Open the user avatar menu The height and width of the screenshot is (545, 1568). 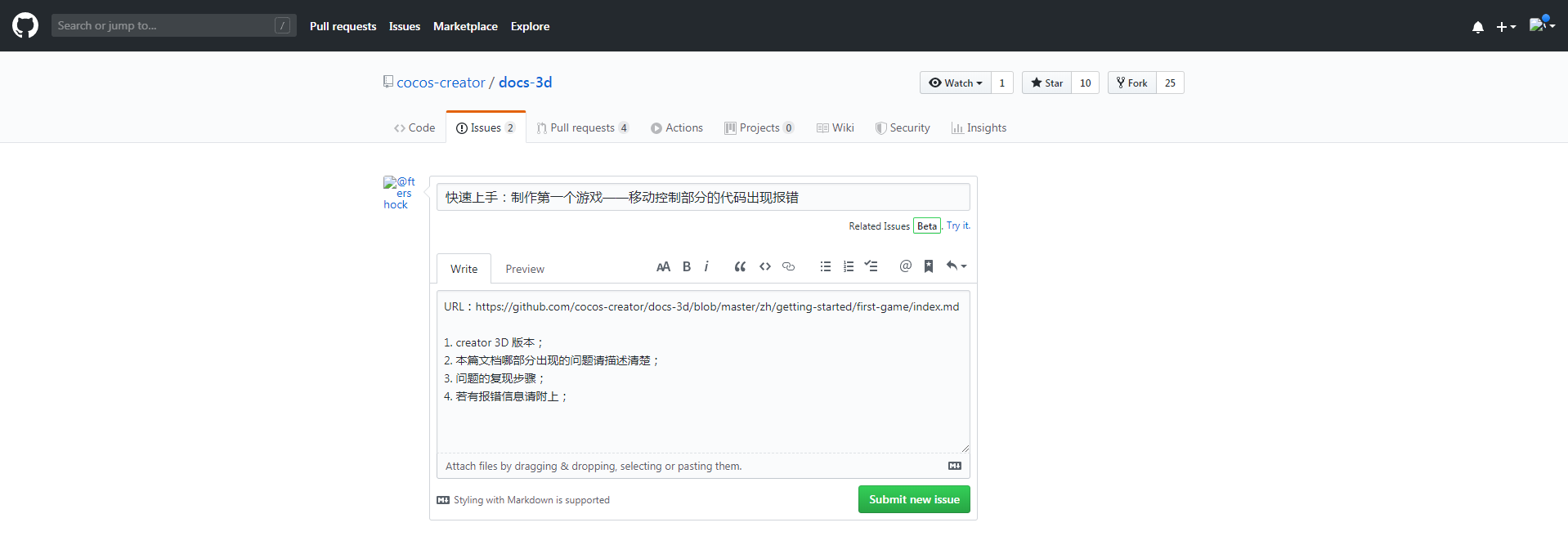point(1542,25)
